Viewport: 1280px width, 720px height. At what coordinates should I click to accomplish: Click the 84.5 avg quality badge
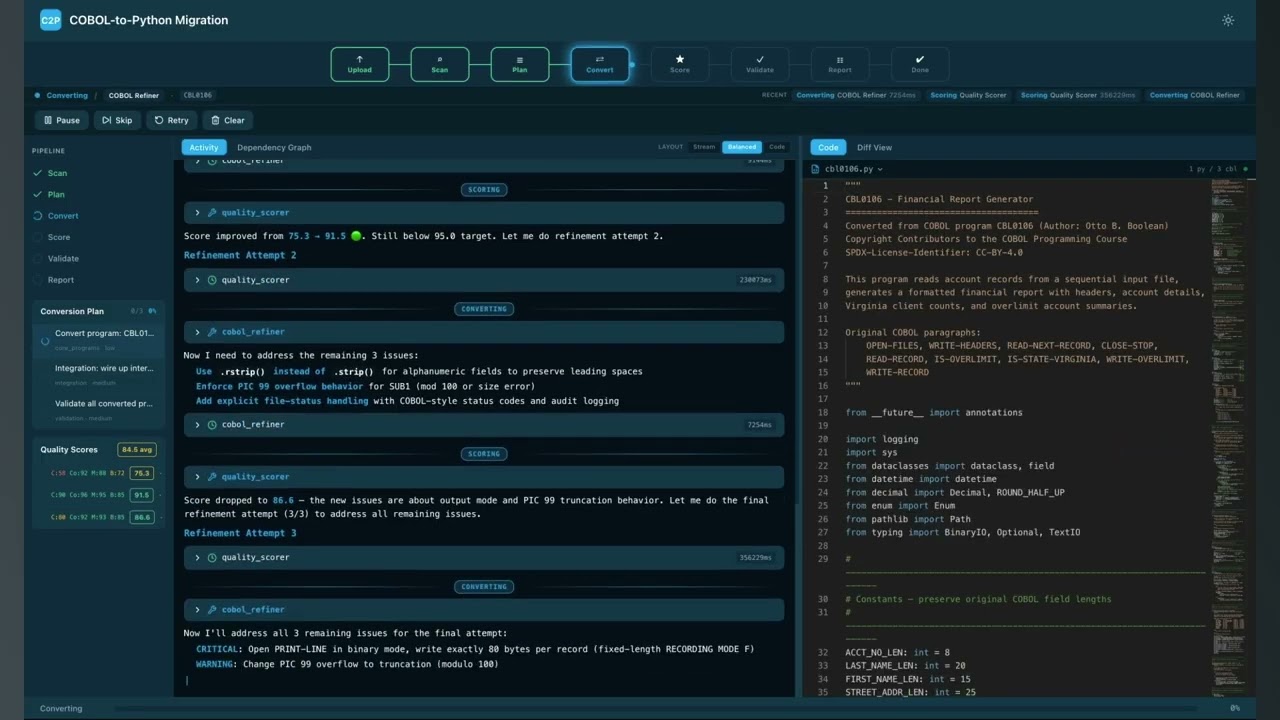point(137,450)
